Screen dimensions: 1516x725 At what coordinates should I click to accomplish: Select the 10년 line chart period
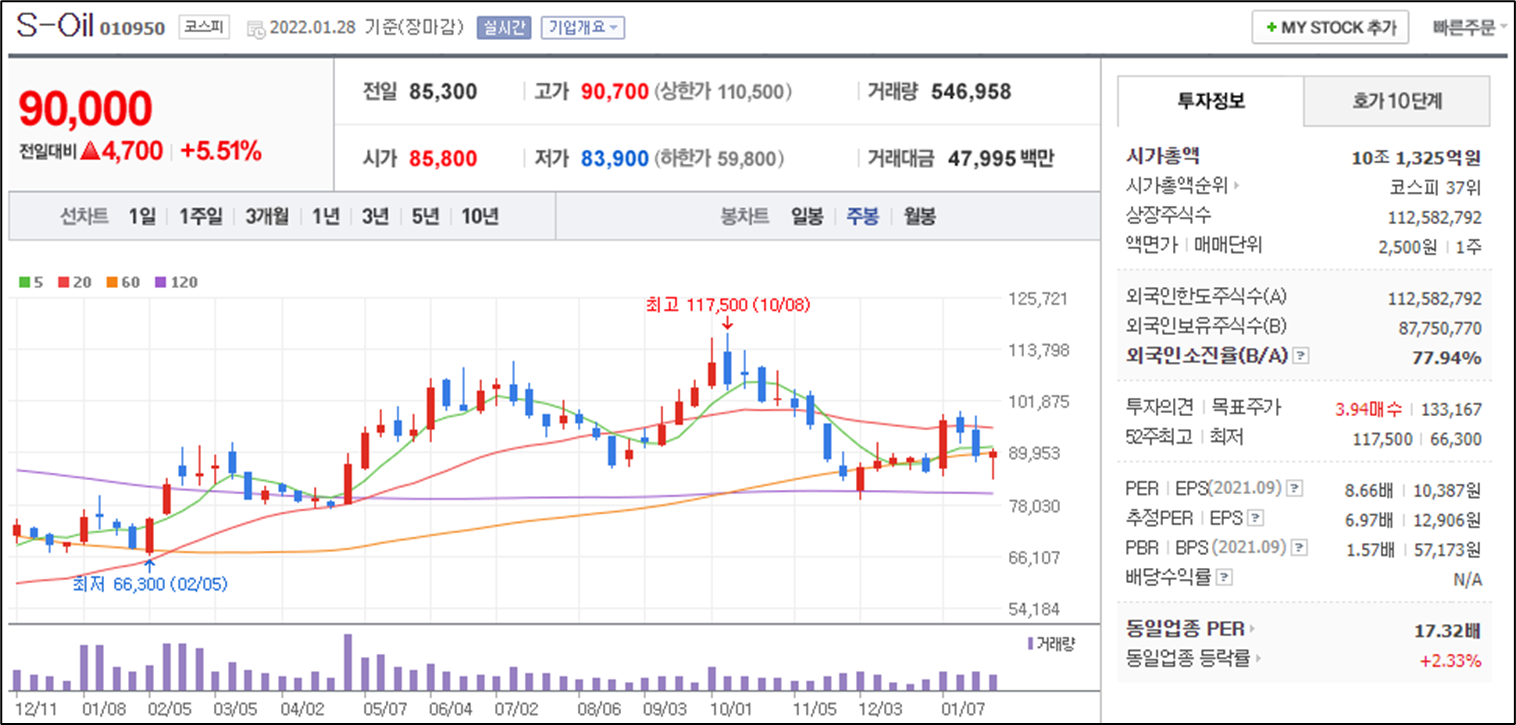[x=480, y=216]
